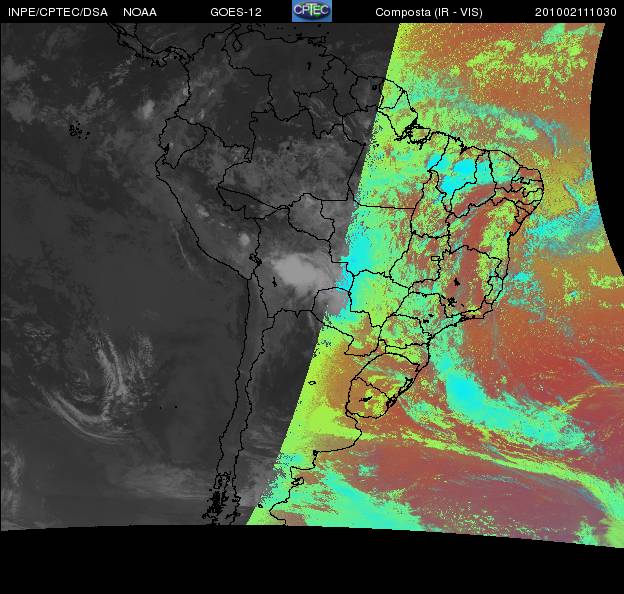Screen dimensions: 624x594
Task: Select the 201002111030 timestamp
Action: (576, 12)
